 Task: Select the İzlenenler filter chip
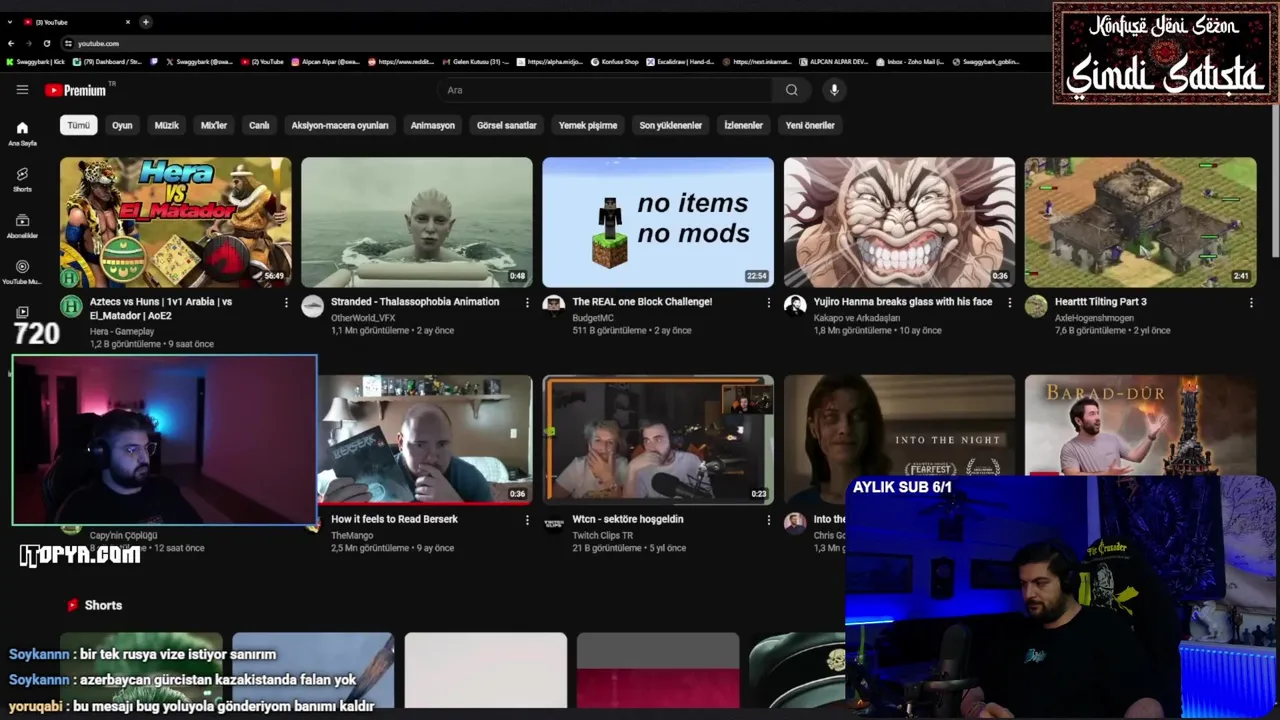pos(743,125)
